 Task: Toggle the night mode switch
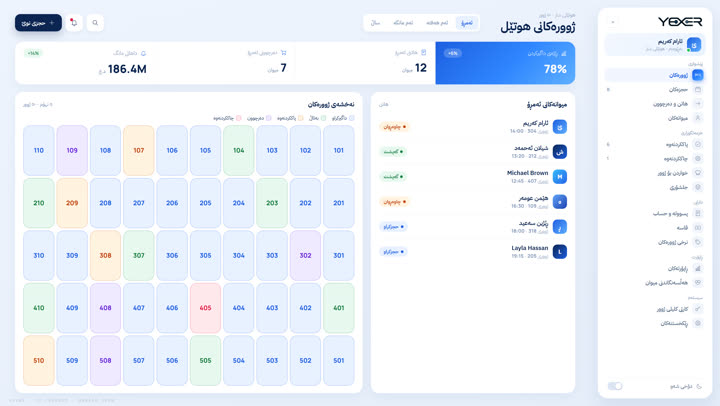(x=614, y=386)
